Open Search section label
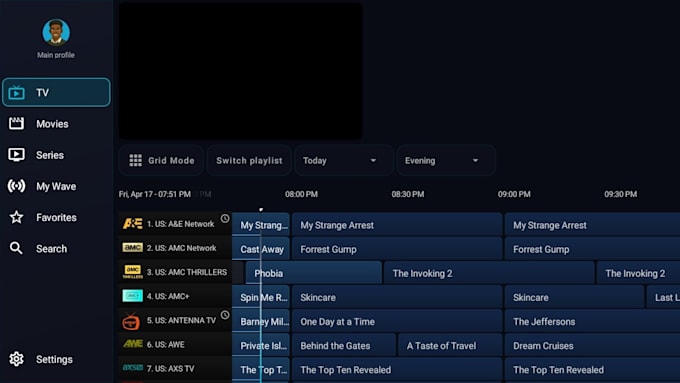This screenshot has height=383, width=680. pyautogui.click(x=52, y=249)
